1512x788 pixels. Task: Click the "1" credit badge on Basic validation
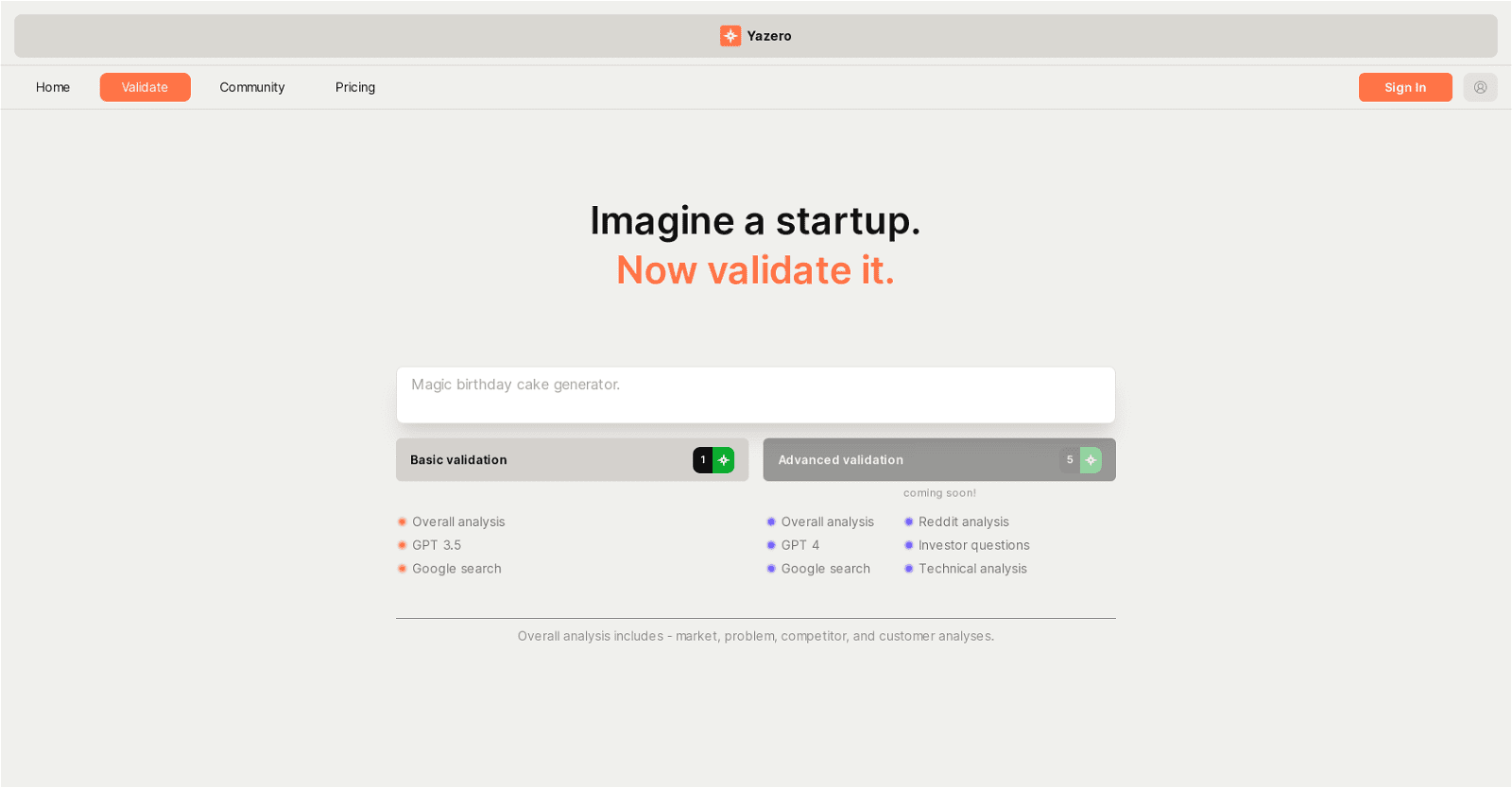[702, 459]
